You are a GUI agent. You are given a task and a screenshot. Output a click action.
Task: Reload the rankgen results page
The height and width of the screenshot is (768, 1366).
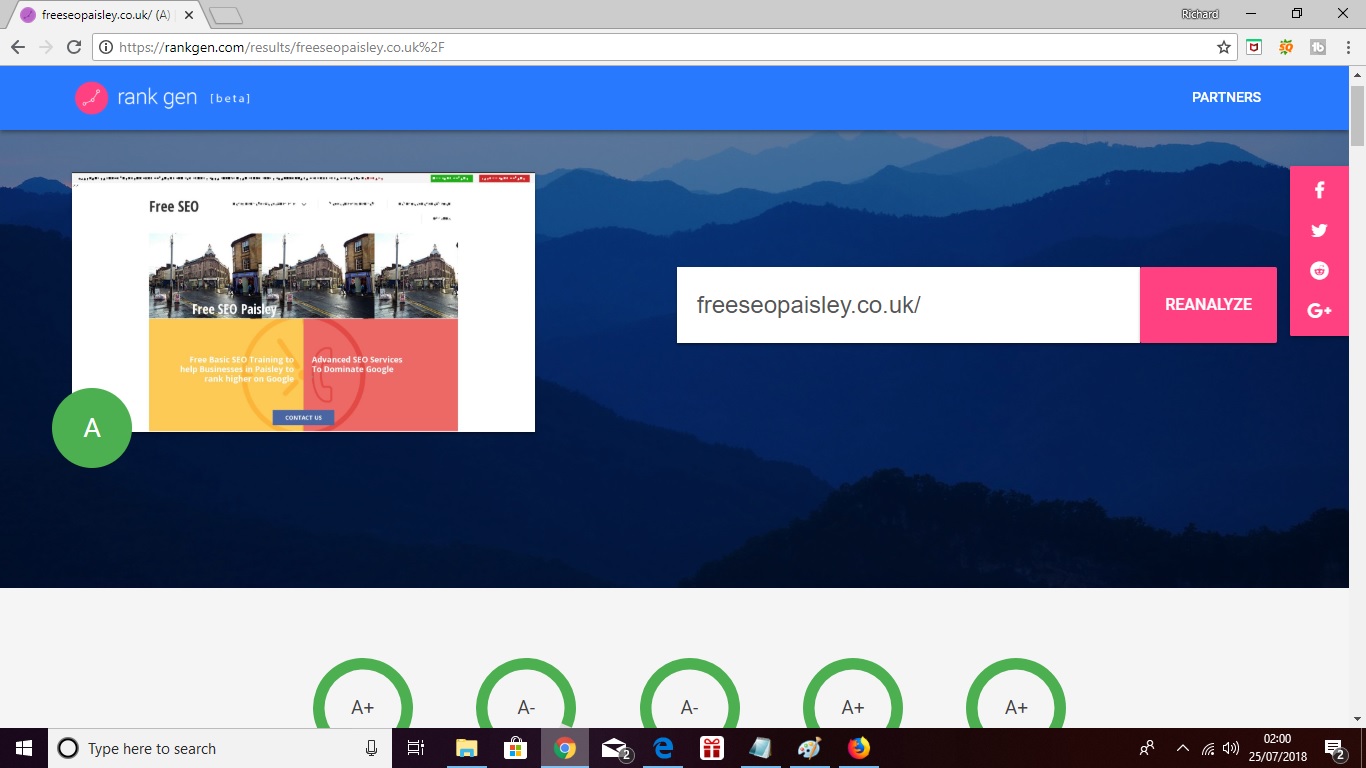(x=73, y=47)
